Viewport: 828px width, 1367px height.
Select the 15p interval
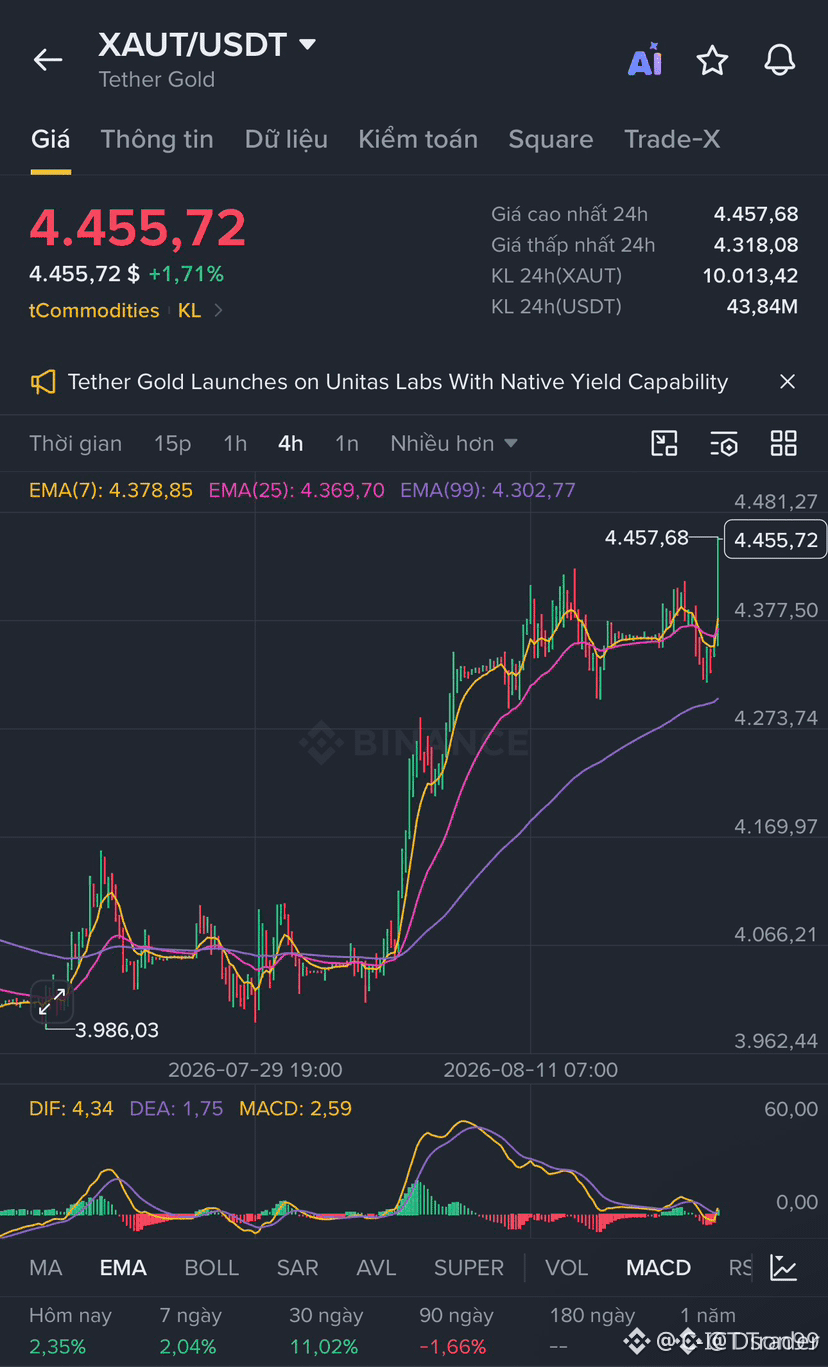[172, 443]
